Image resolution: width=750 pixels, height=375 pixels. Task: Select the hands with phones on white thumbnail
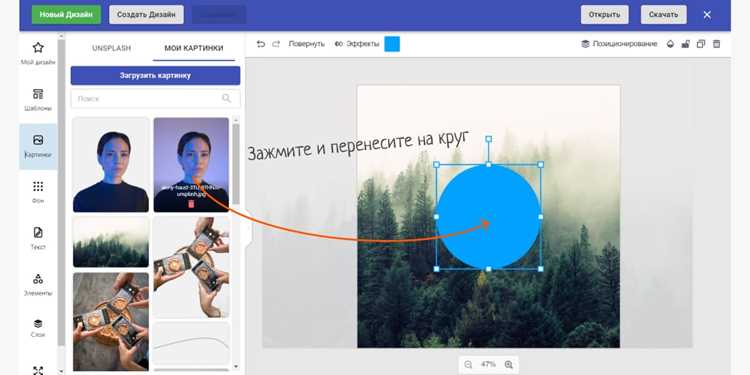[191, 267]
